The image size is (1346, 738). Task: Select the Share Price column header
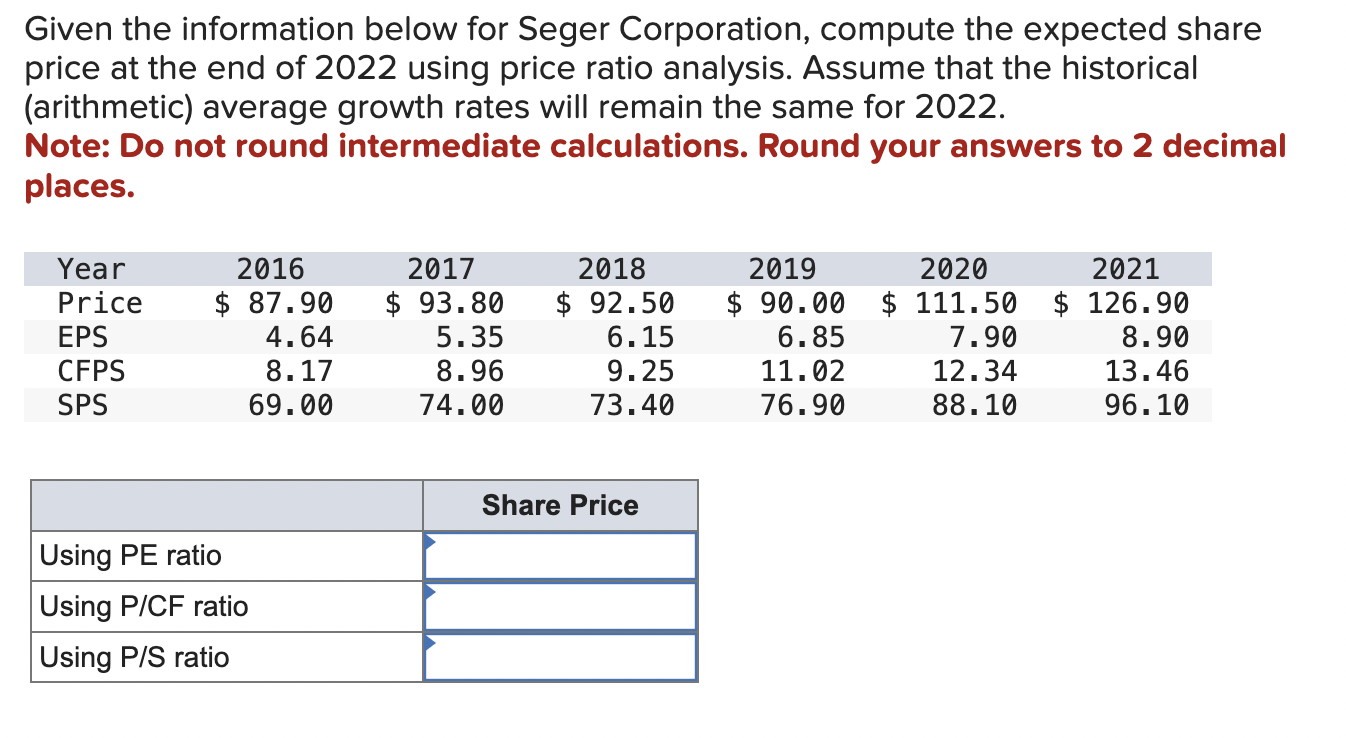559,505
